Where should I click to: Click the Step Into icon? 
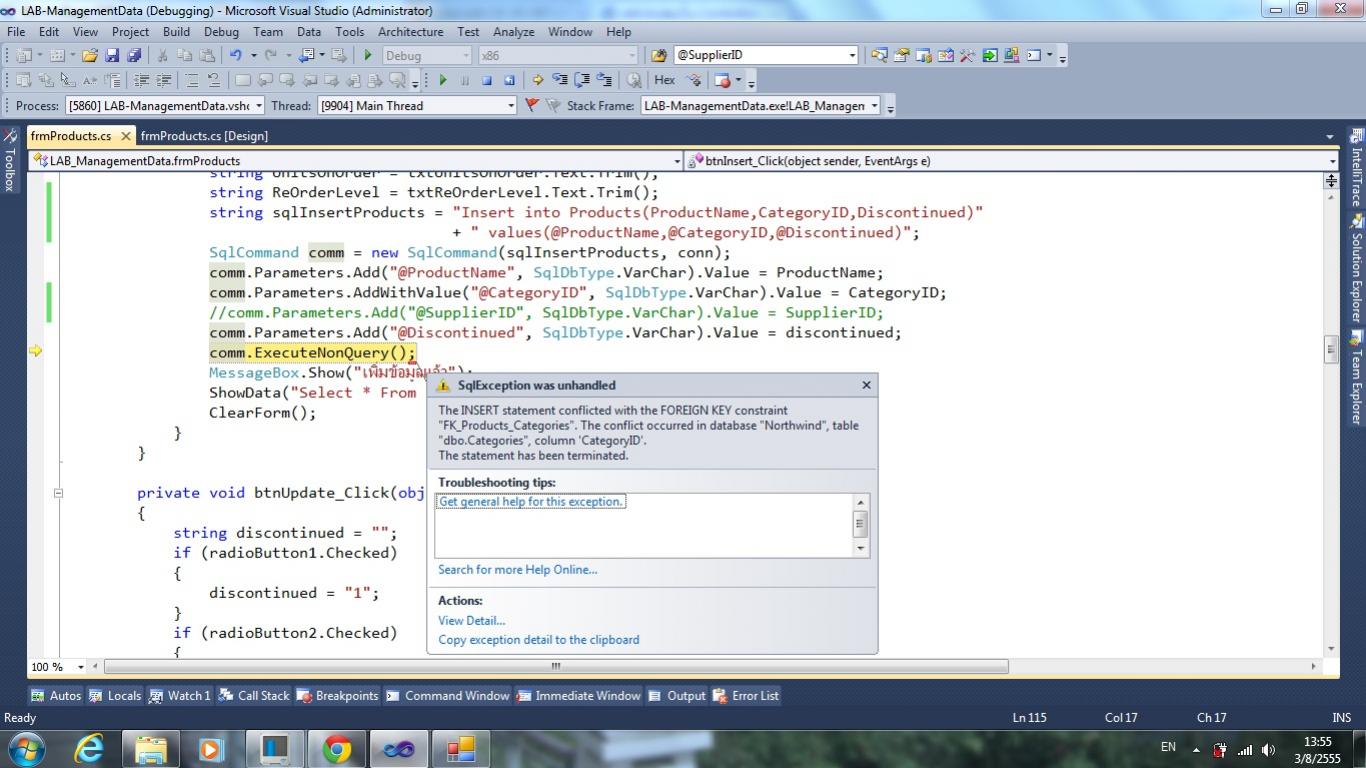[559, 80]
